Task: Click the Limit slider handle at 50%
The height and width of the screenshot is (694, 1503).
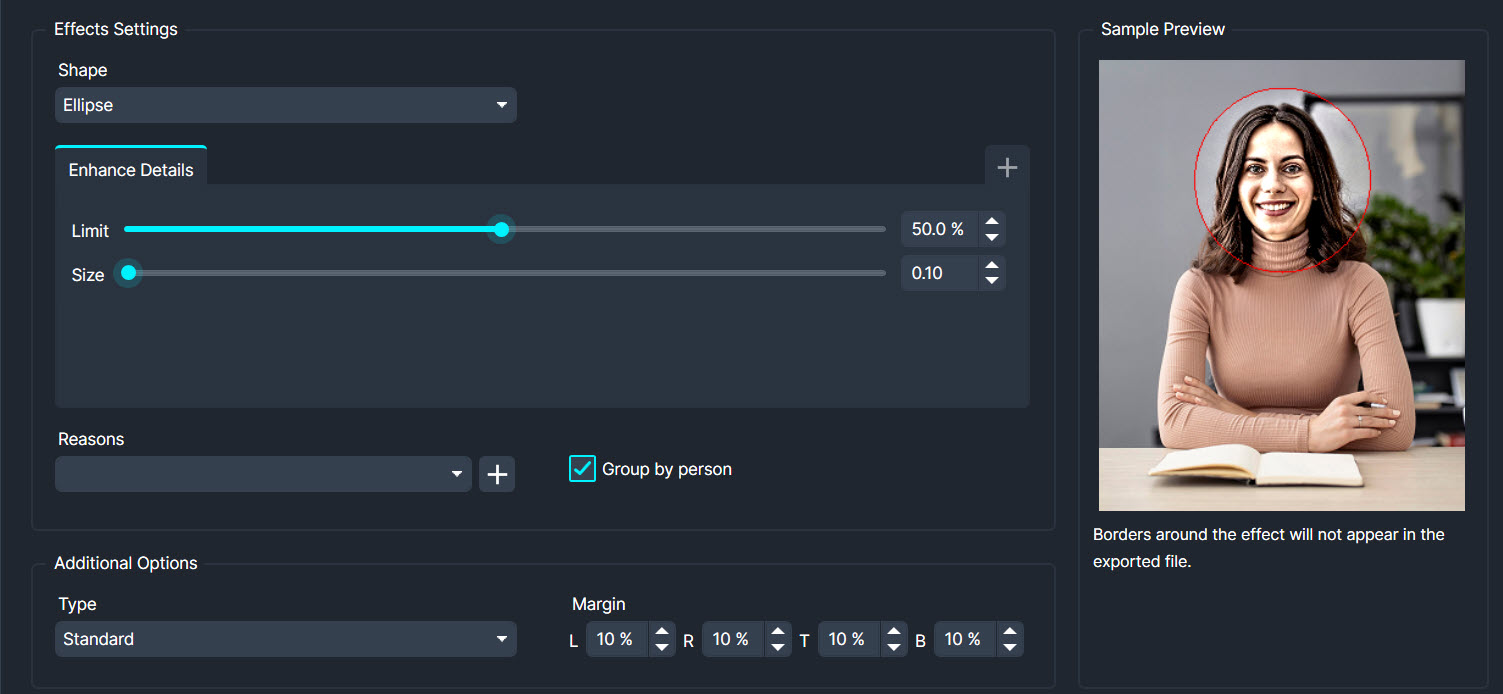Action: (x=501, y=229)
